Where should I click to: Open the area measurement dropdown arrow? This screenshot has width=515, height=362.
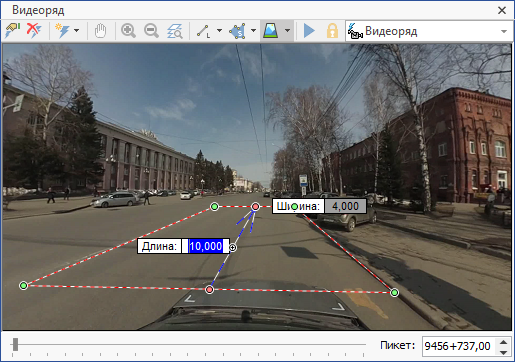(x=253, y=31)
